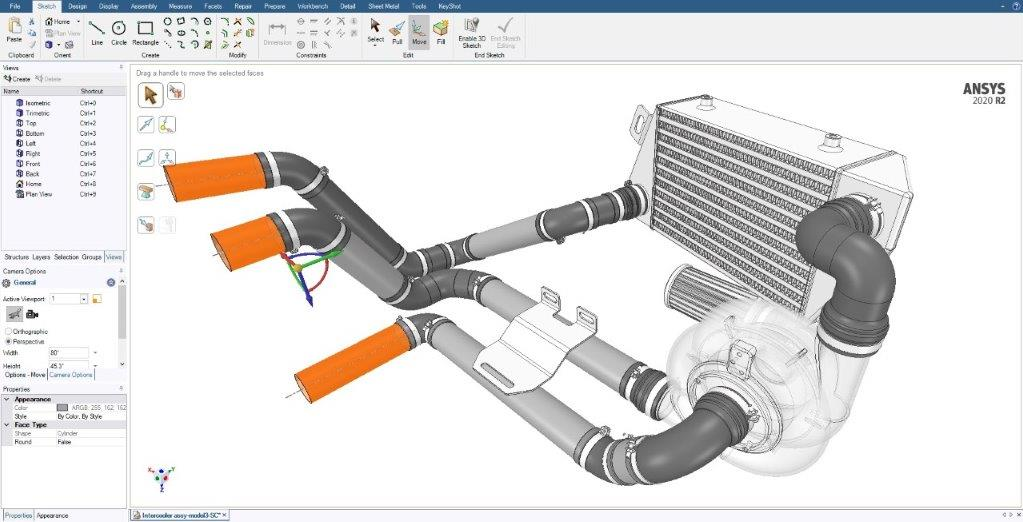Open the Select tool dropdown arrow

[375, 46]
